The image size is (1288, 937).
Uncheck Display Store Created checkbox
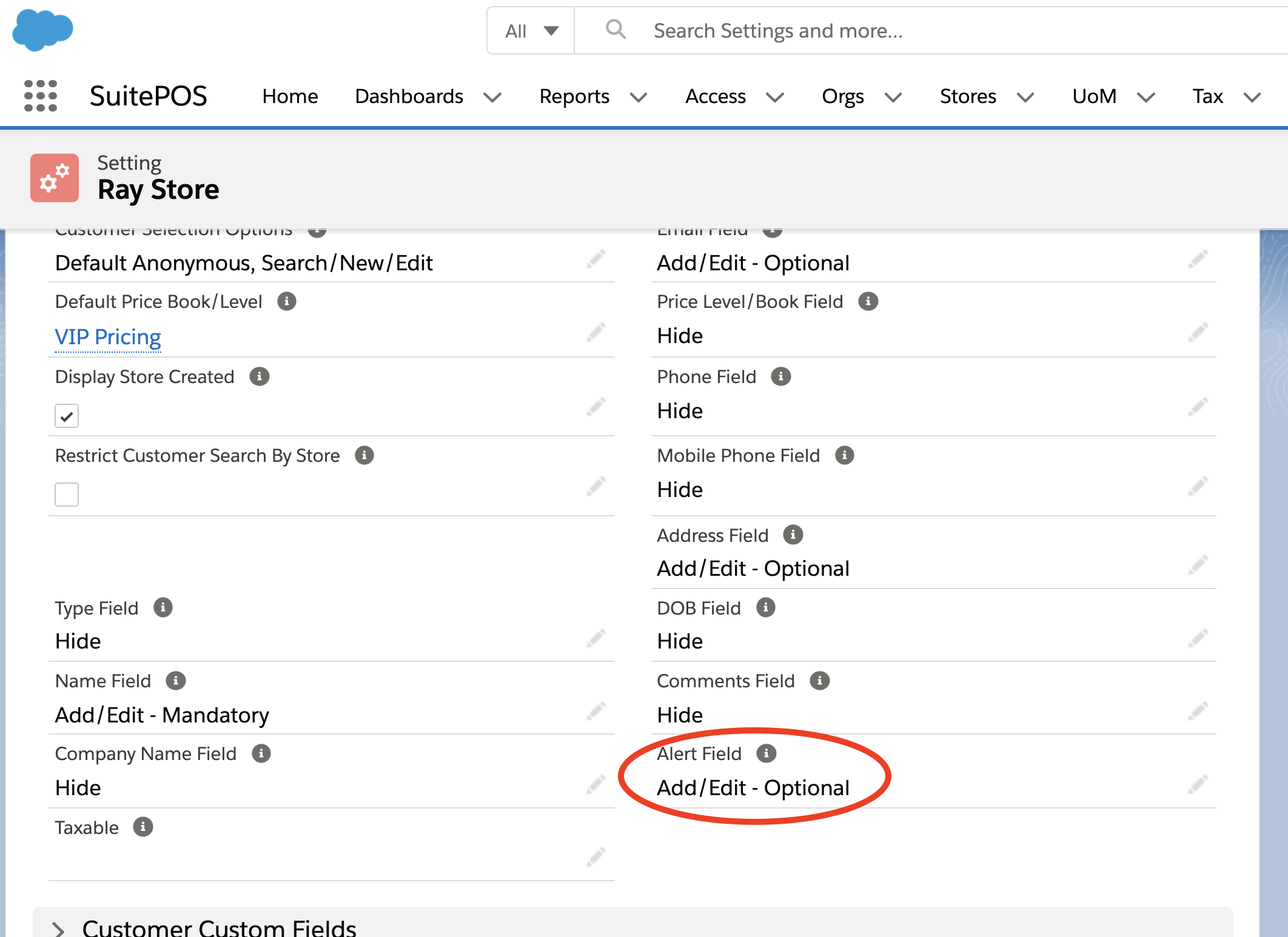point(67,416)
